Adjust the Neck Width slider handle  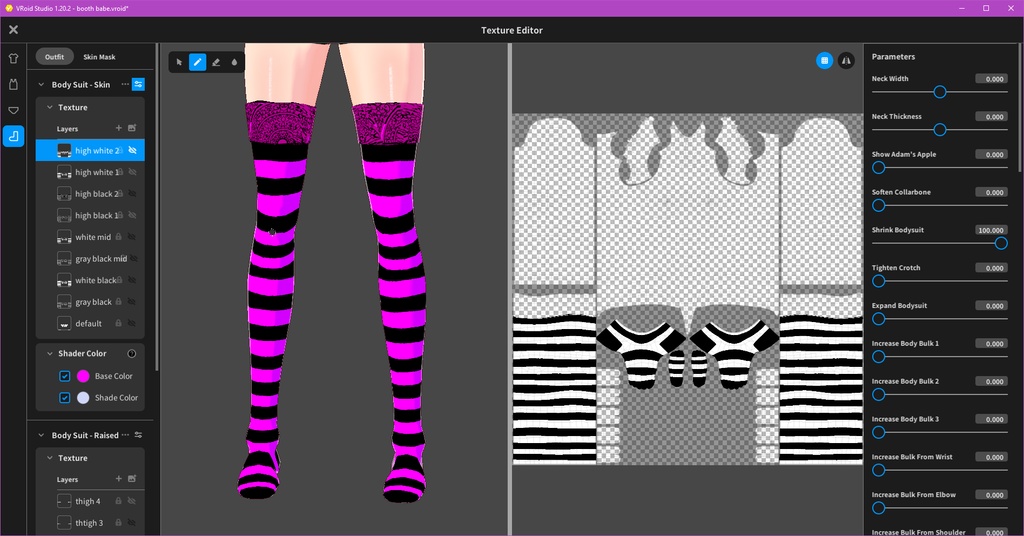point(940,92)
